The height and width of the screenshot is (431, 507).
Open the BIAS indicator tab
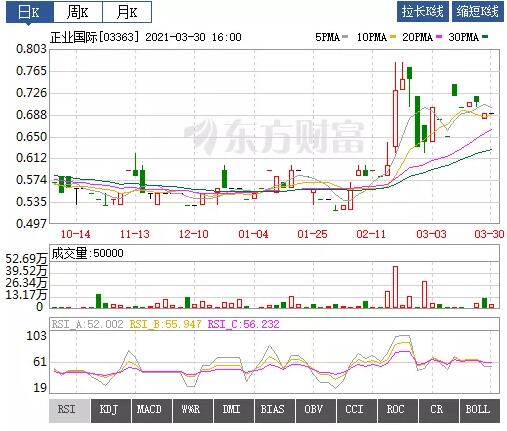(275, 411)
